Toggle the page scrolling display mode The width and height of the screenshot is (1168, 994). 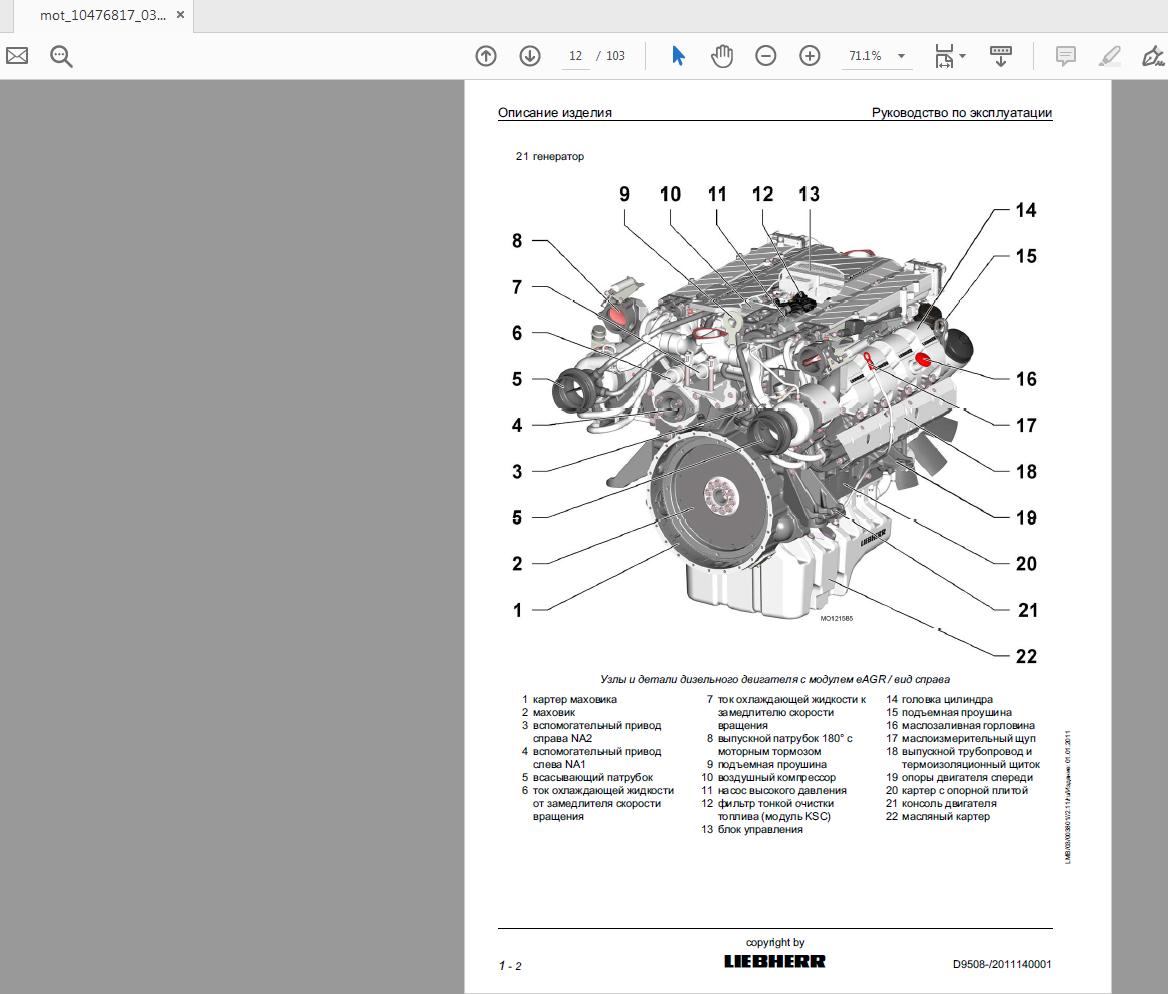pos(1001,56)
